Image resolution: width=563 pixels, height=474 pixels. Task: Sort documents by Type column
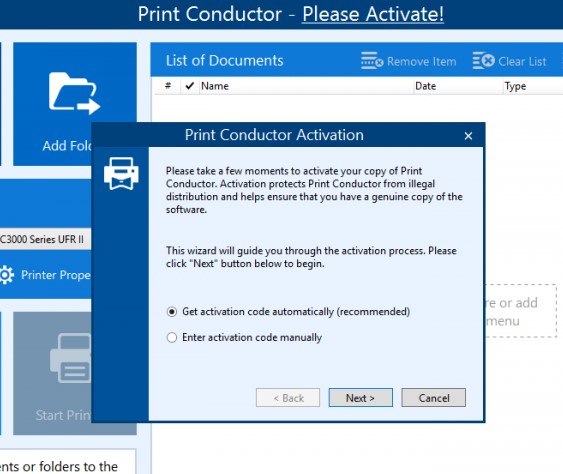533,86
